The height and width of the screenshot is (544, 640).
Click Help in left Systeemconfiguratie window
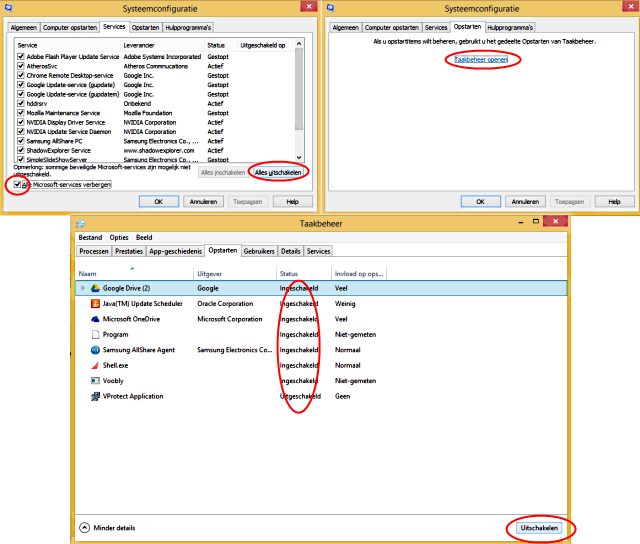click(x=293, y=202)
